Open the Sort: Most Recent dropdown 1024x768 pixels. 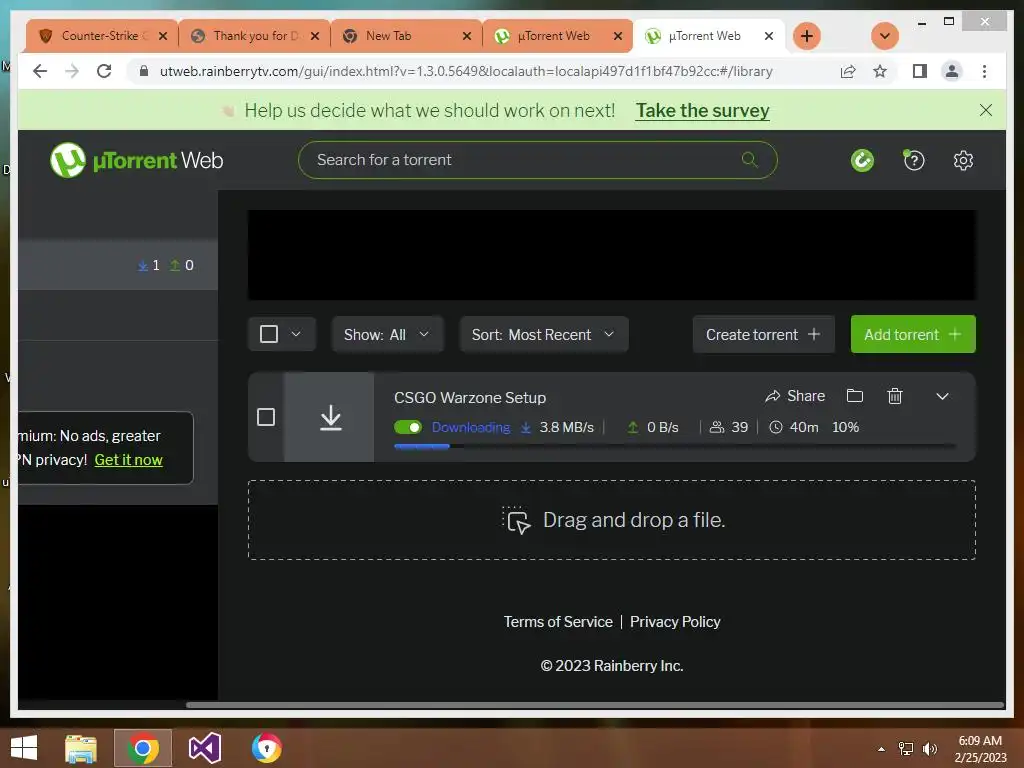[x=543, y=334]
